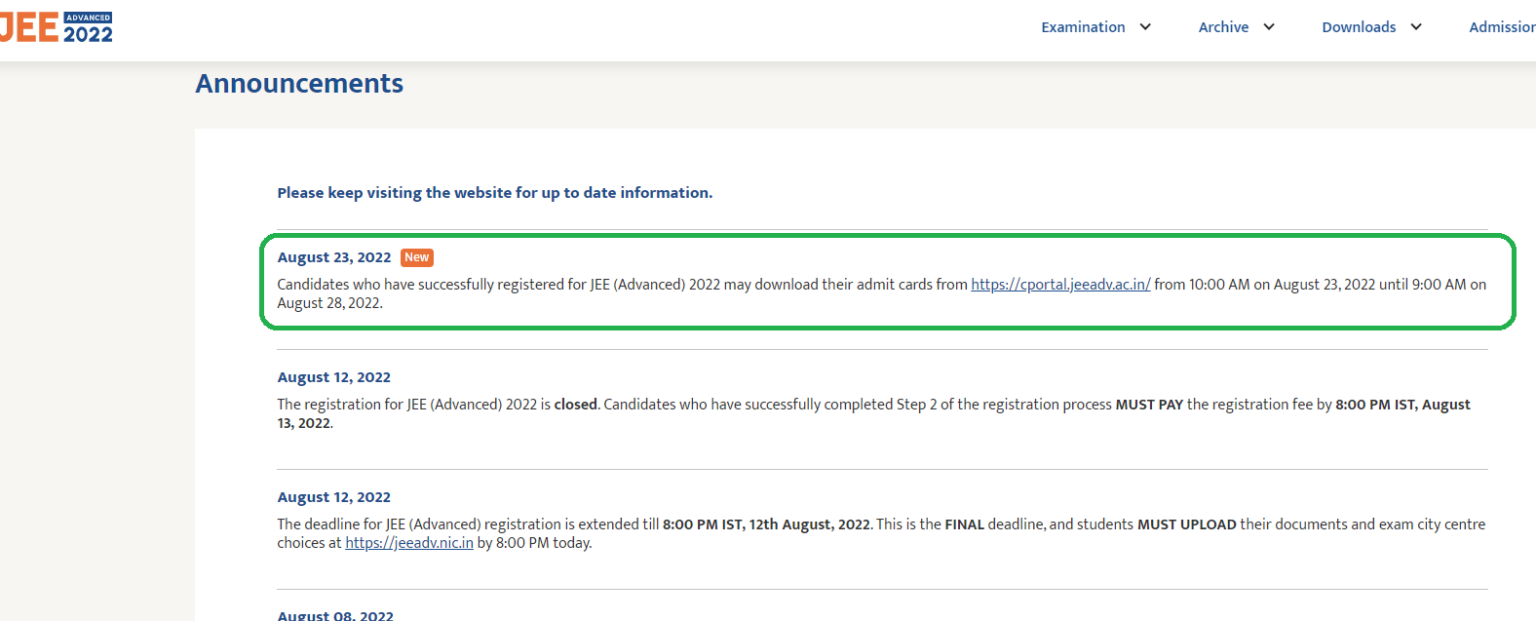
Task: Click the JEE Advanced 2022 logo
Action: point(56,26)
